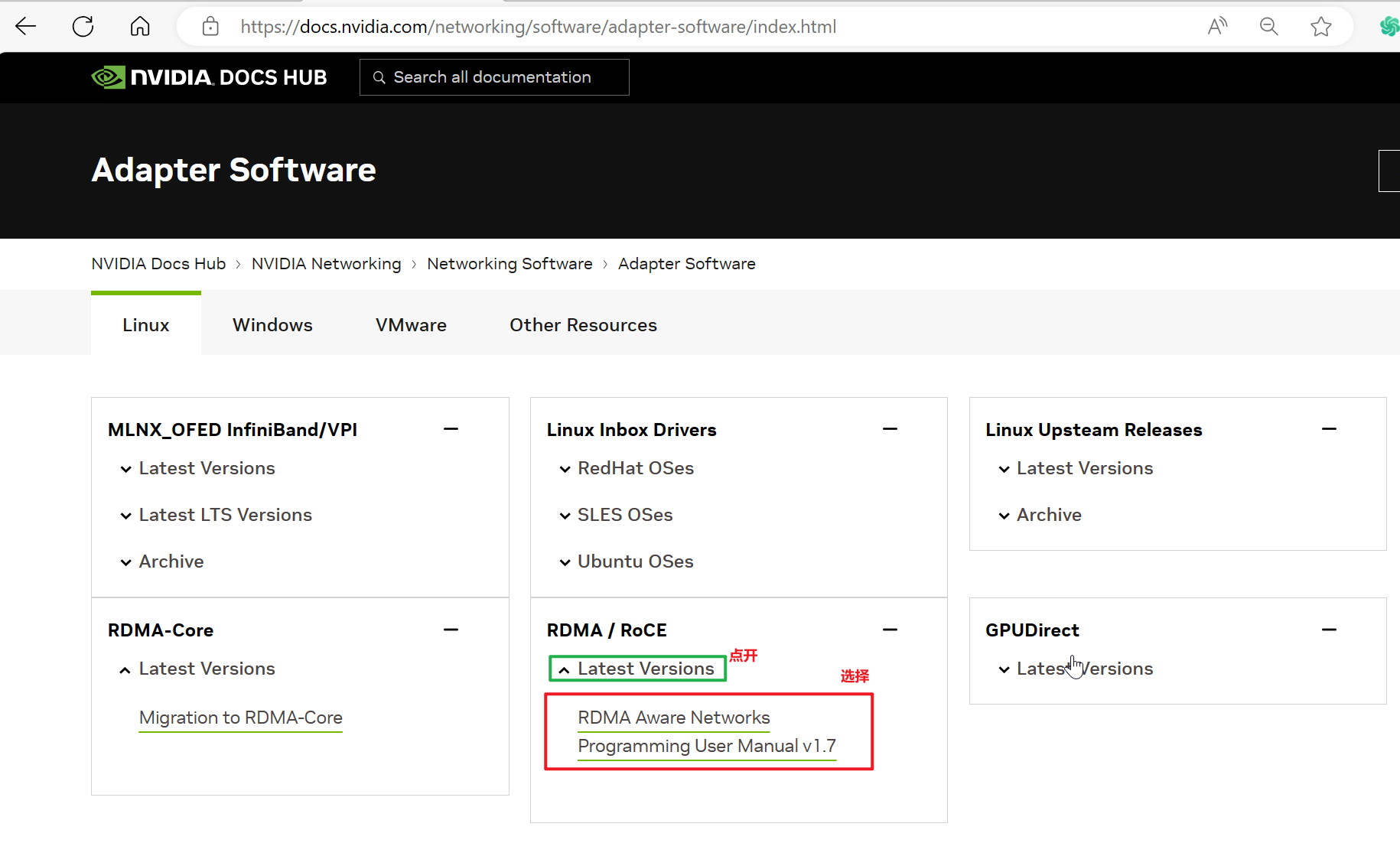Expand MLNX_OFED Archive section
This screenshot has height=843, width=1400.
coord(162,561)
